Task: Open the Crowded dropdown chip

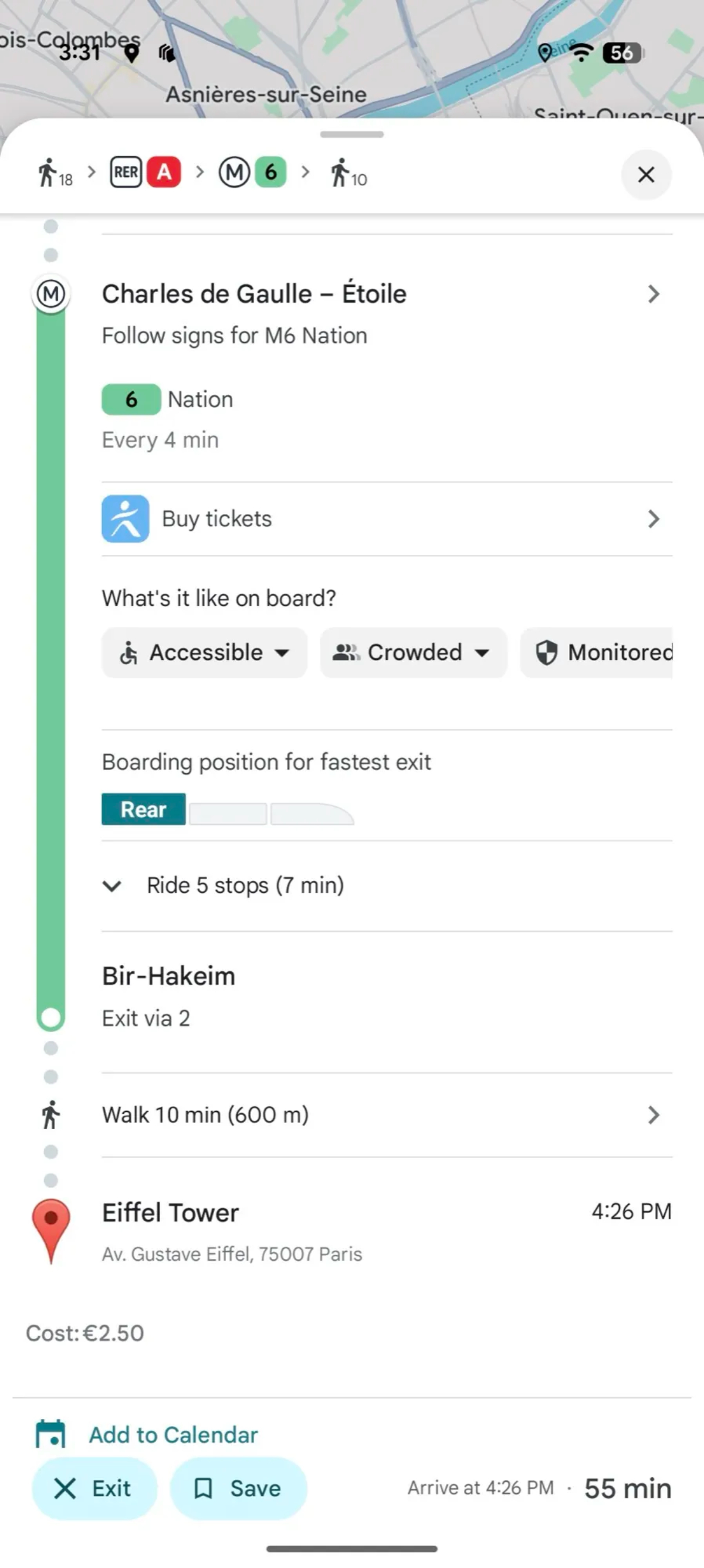Action: click(x=414, y=652)
